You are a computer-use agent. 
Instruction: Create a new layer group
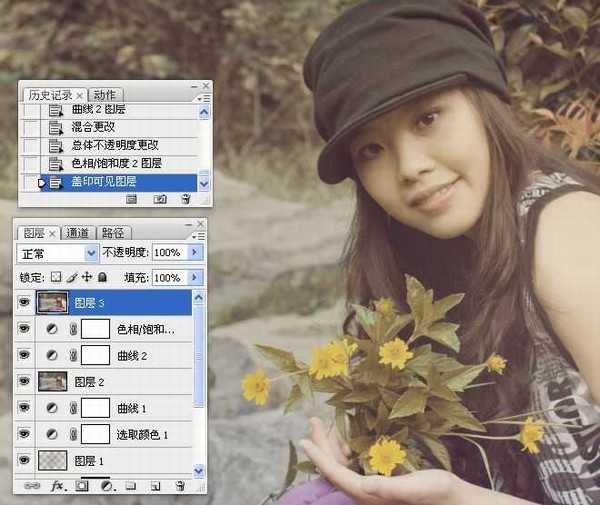point(131,486)
